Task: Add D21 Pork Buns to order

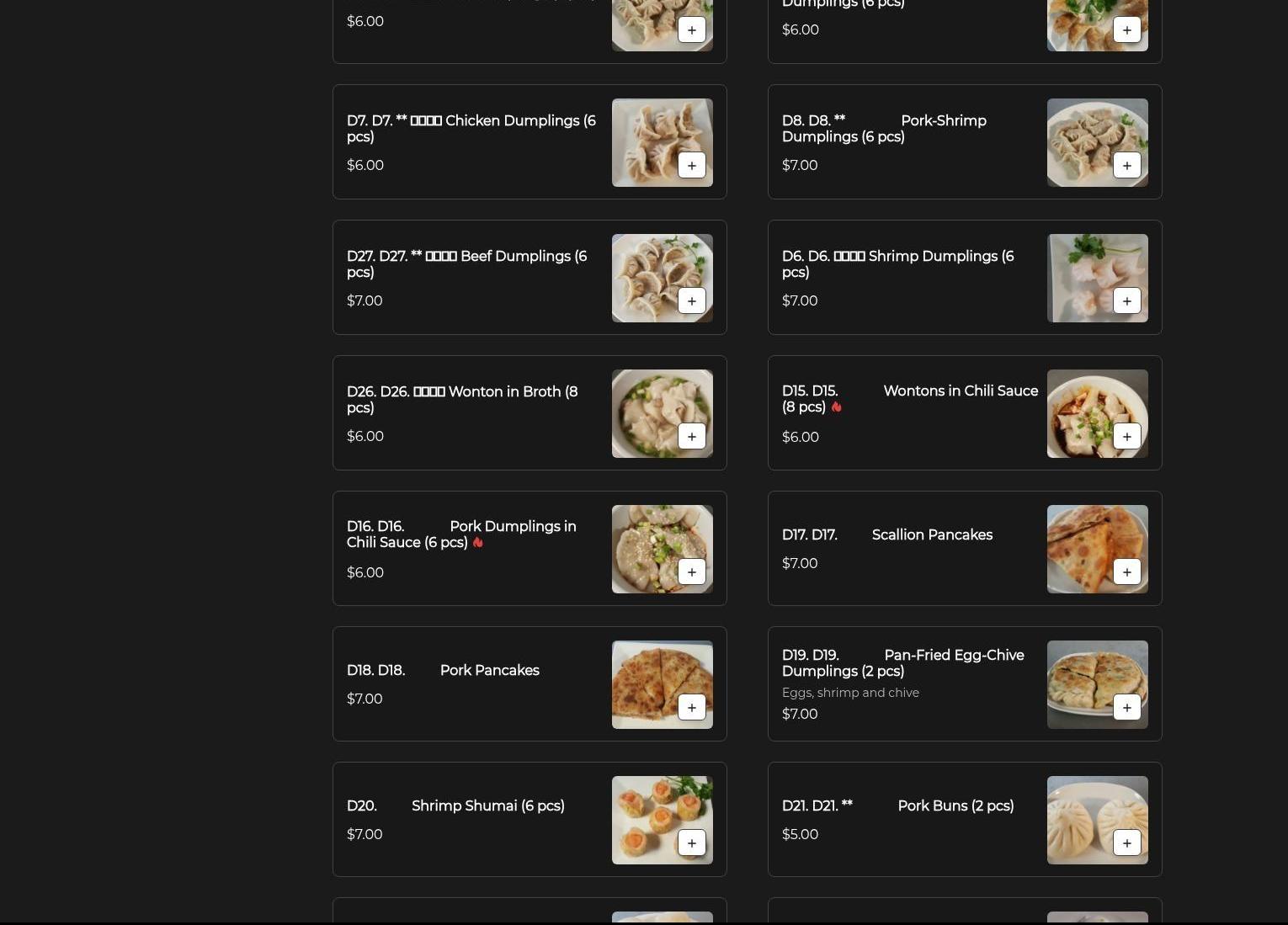Action: coord(1127,843)
